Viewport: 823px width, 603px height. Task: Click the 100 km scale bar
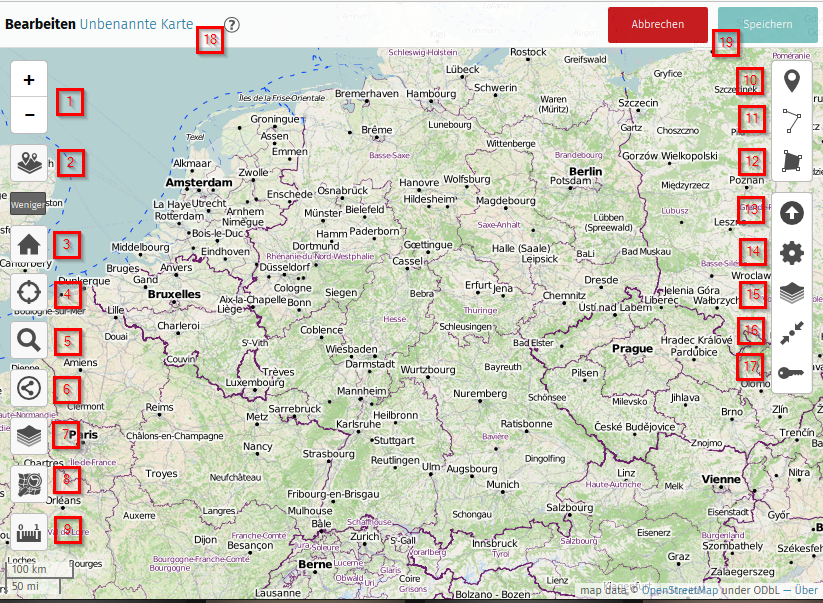point(39,569)
